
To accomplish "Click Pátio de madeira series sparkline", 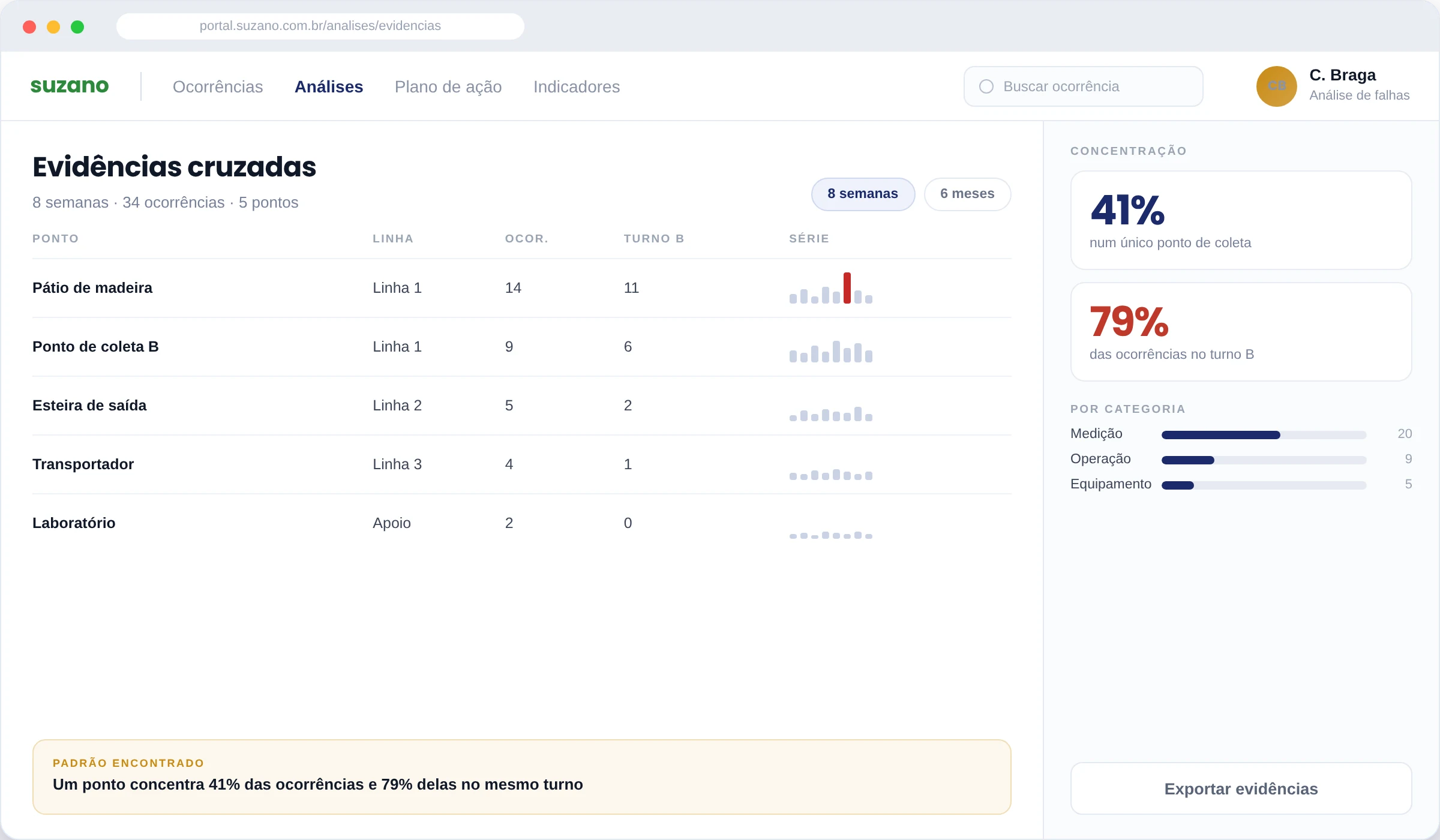I will tap(830, 288).
